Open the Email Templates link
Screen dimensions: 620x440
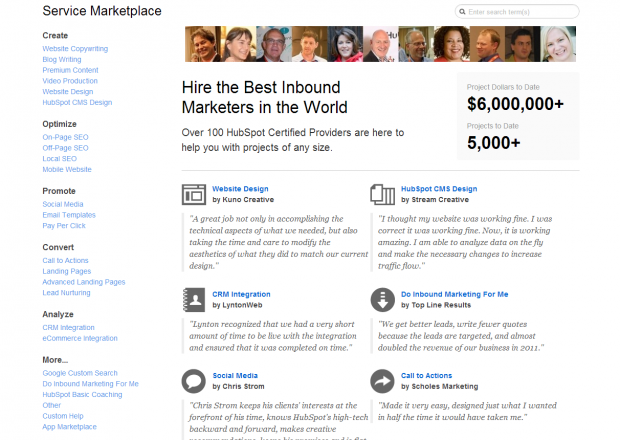pos(69,215)
